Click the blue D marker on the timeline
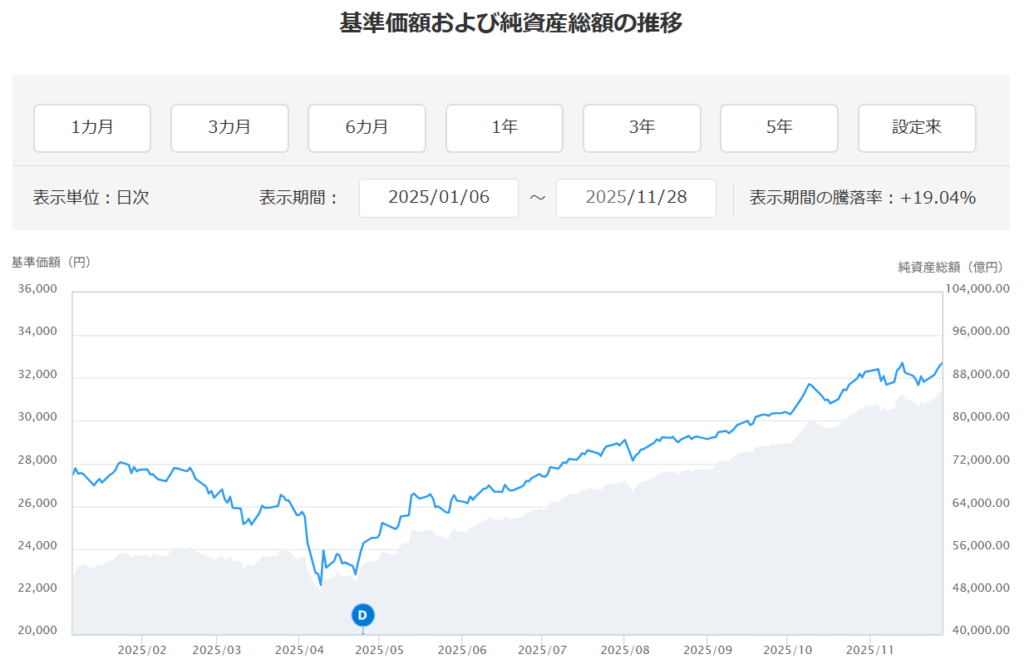This screenshot has width=1024, height=669. point(363,614)
